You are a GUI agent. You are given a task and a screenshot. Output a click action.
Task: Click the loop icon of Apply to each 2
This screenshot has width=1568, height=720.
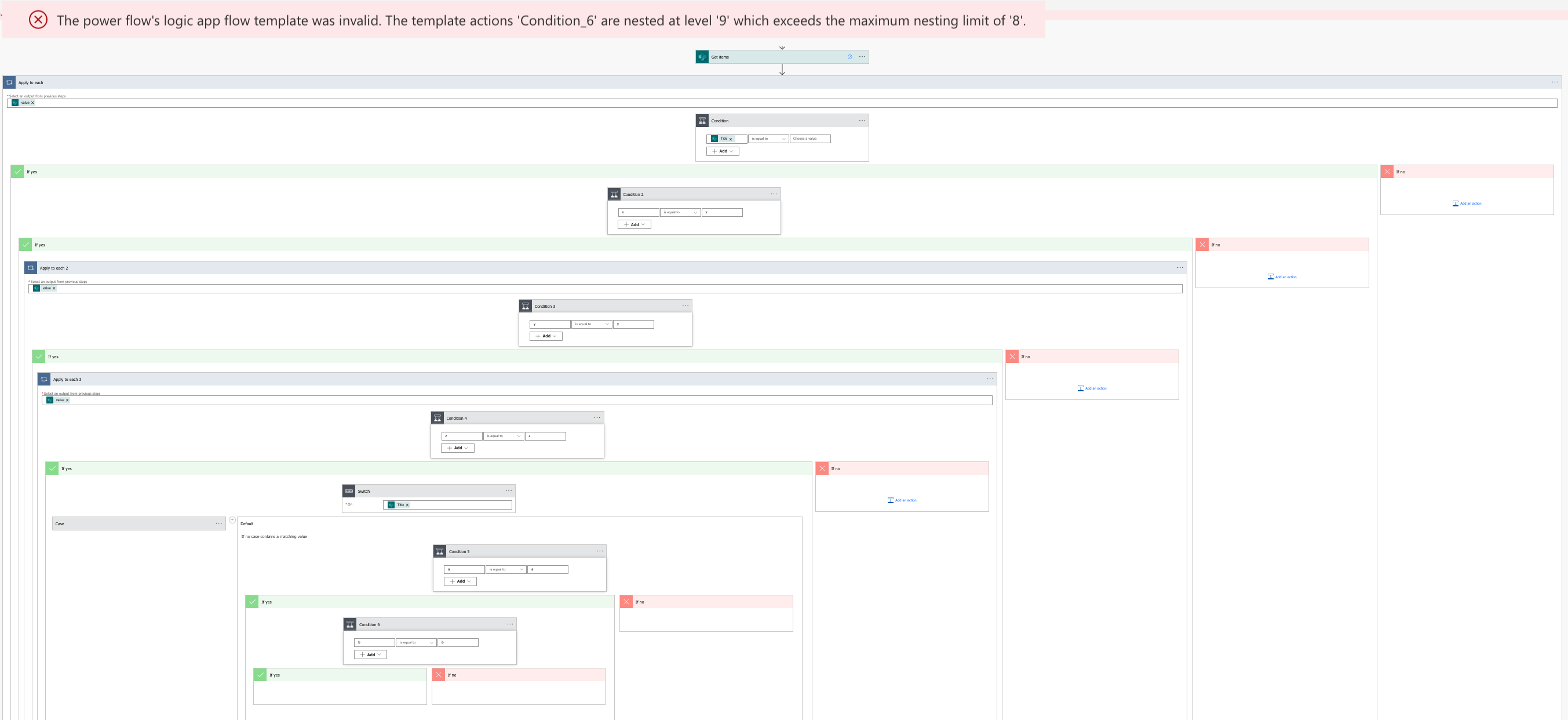31,268
